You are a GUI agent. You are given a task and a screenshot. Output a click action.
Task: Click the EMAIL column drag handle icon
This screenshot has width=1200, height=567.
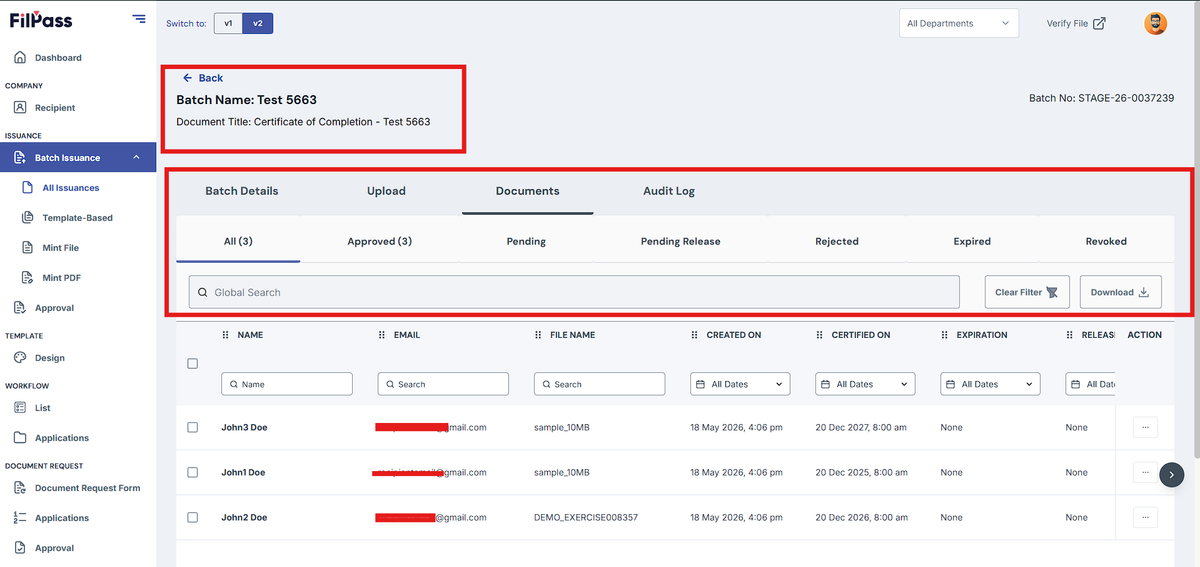coord(382,335)
